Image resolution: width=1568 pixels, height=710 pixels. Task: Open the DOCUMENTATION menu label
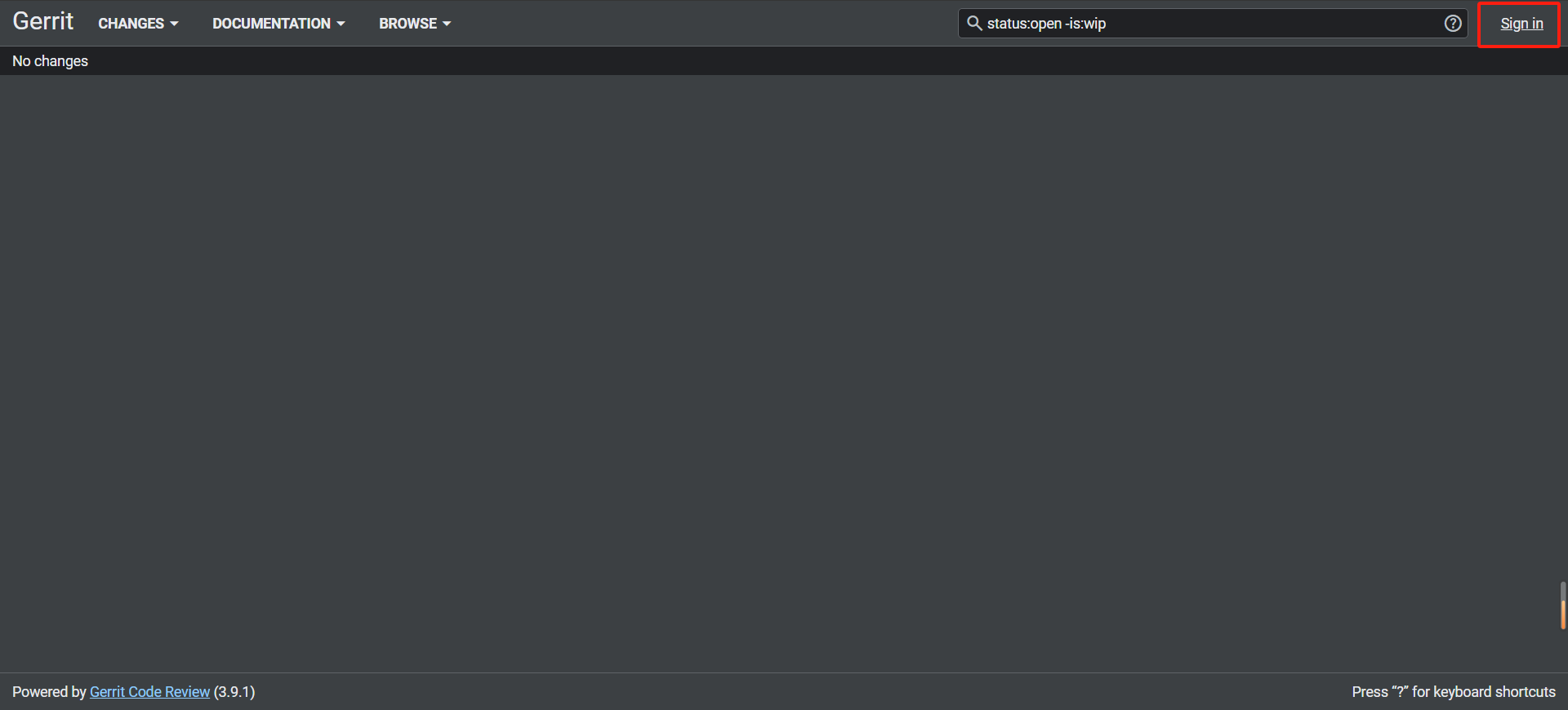tap(271, 24)
